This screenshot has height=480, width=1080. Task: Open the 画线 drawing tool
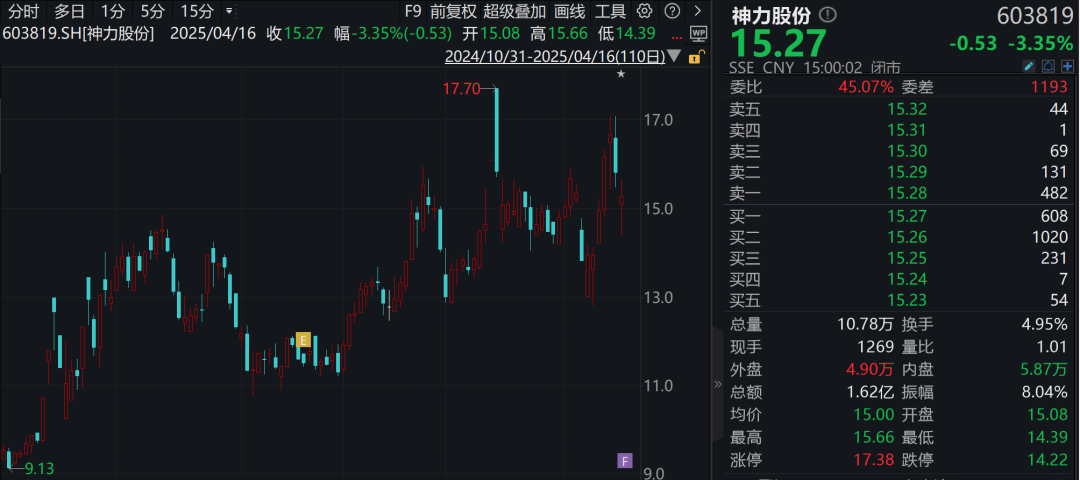(570, 11)
